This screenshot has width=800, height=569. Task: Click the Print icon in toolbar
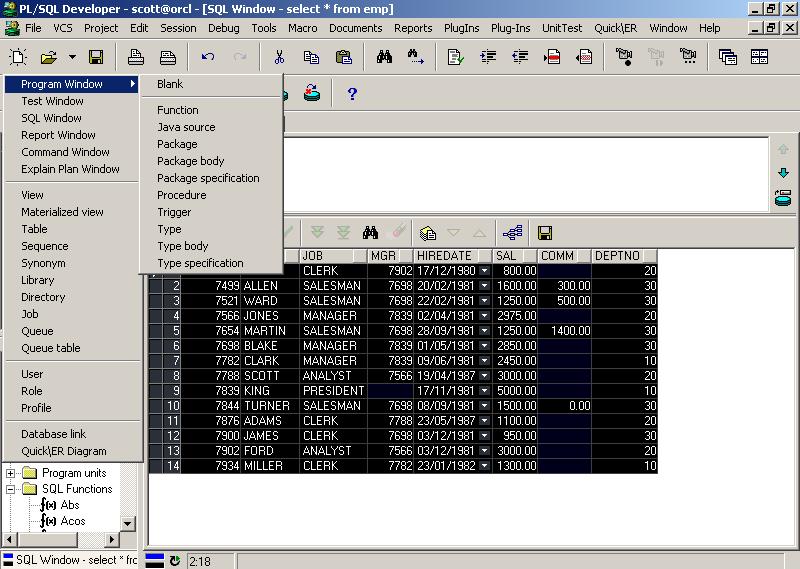[x=135, y=57]
